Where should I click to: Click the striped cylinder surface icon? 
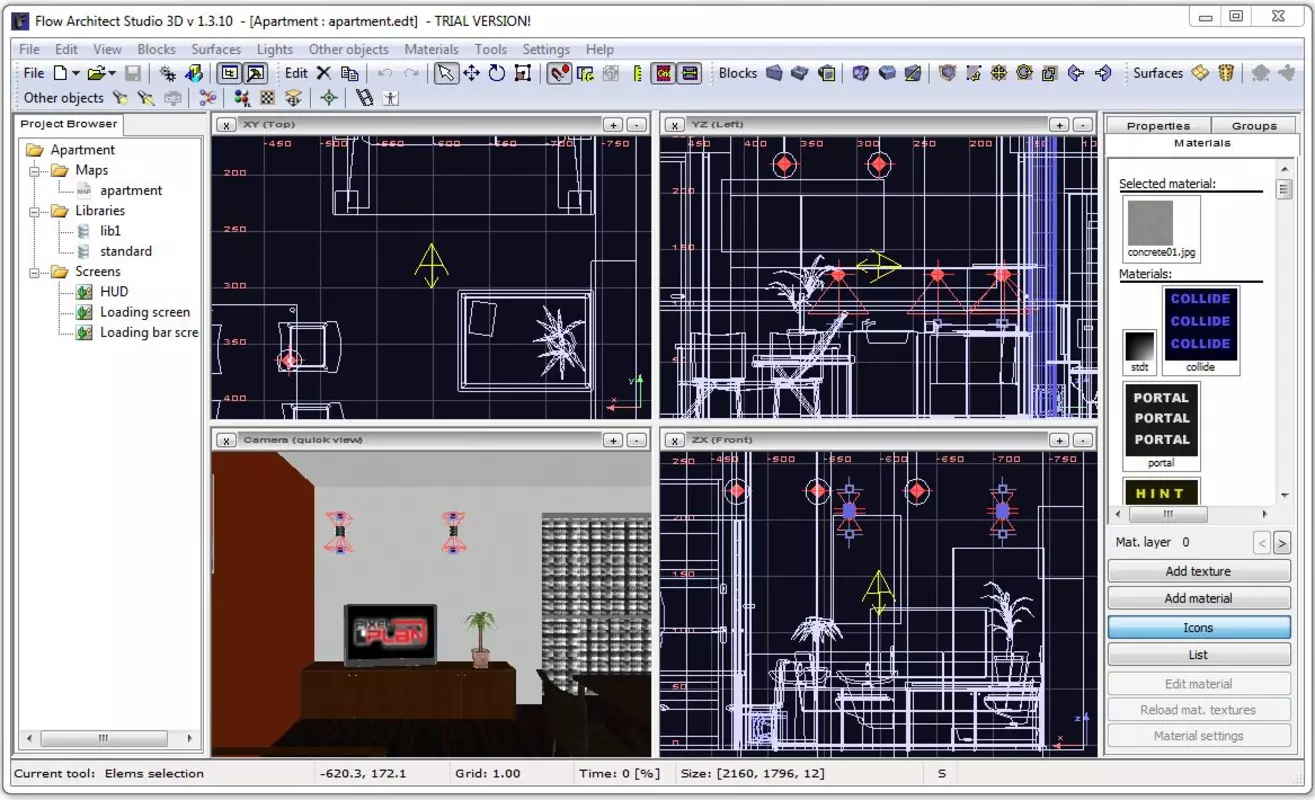(1226, 73)
